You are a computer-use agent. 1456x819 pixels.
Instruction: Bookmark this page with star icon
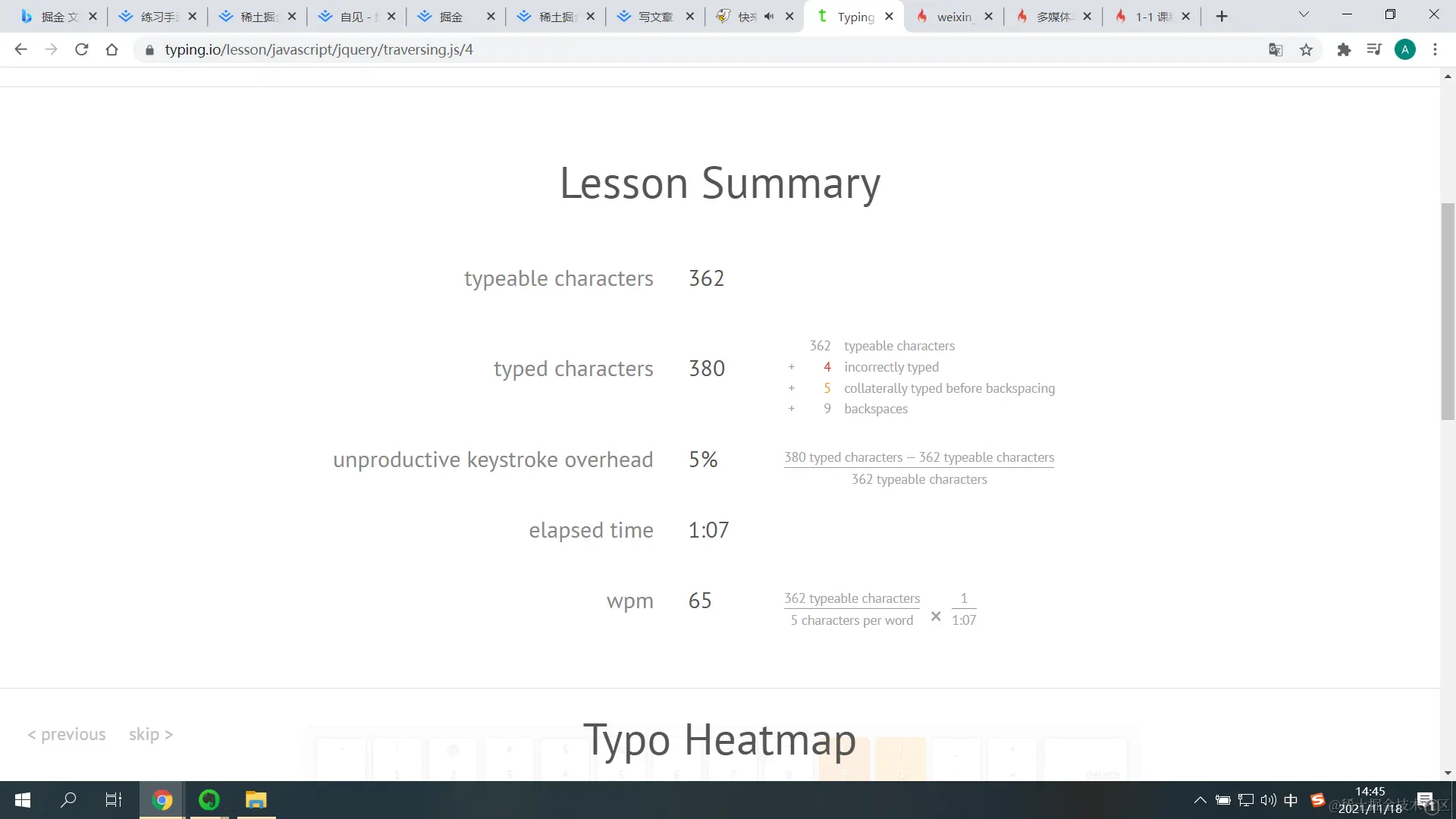point(1306,49)
